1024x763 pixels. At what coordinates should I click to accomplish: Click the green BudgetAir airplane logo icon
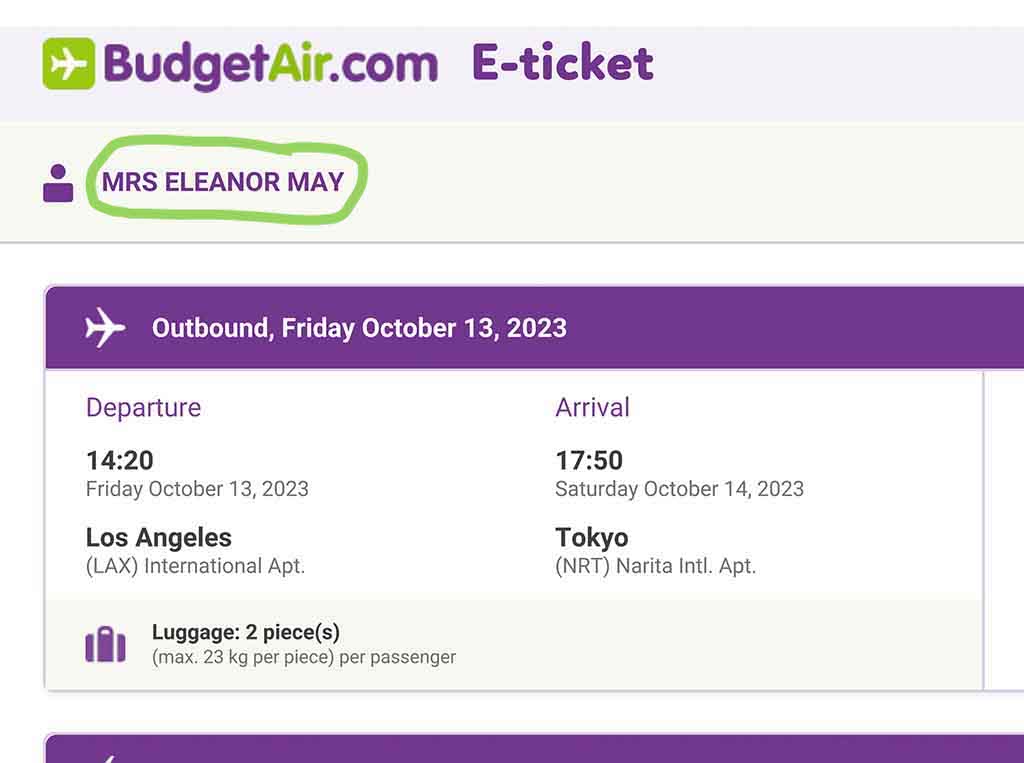click(69, 63)
